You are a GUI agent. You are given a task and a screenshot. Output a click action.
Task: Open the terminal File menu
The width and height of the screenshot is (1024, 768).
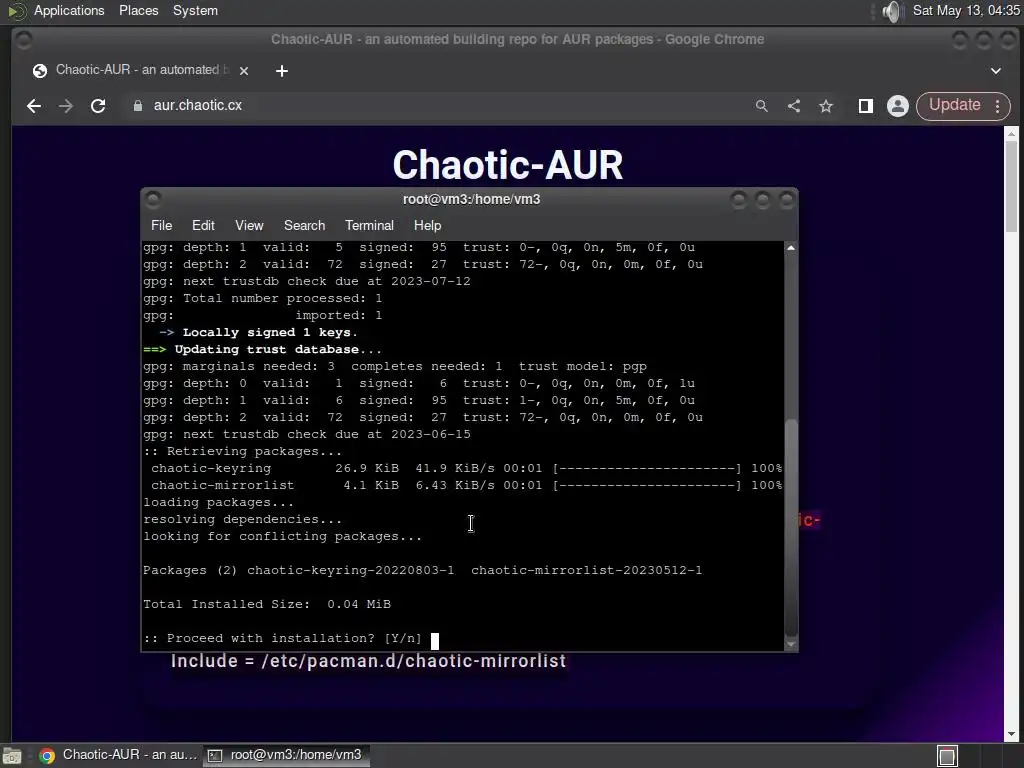tap(161, 225)
